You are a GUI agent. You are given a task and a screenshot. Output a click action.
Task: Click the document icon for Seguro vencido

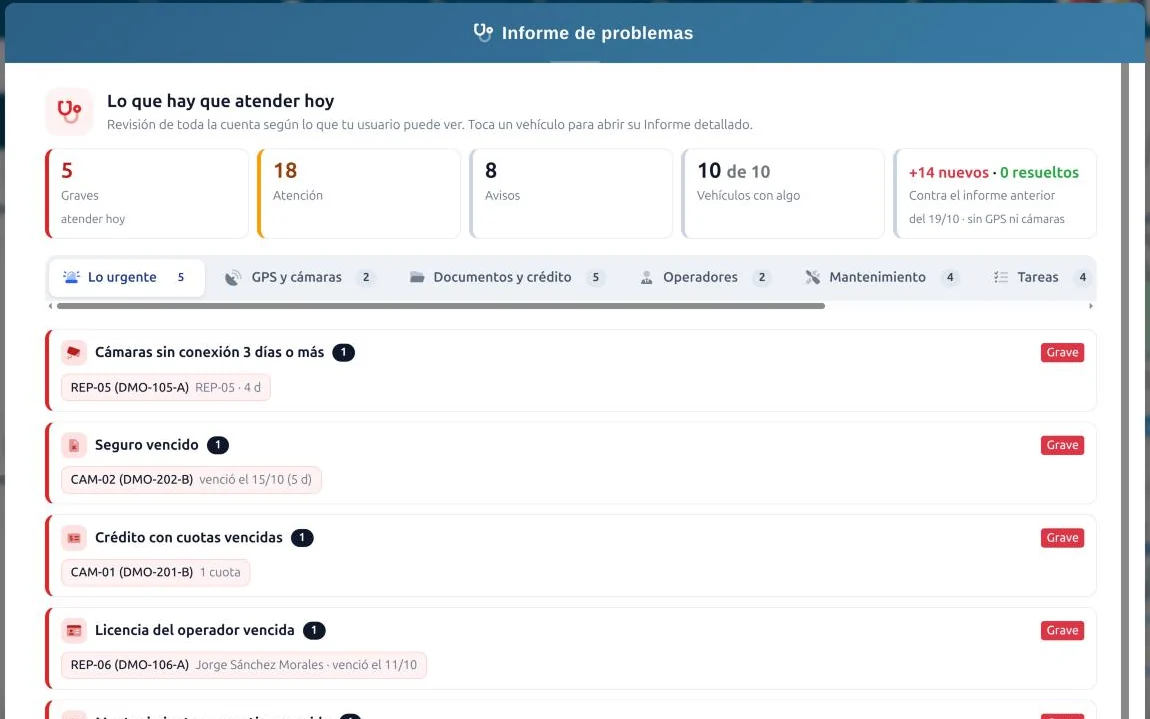73,445
